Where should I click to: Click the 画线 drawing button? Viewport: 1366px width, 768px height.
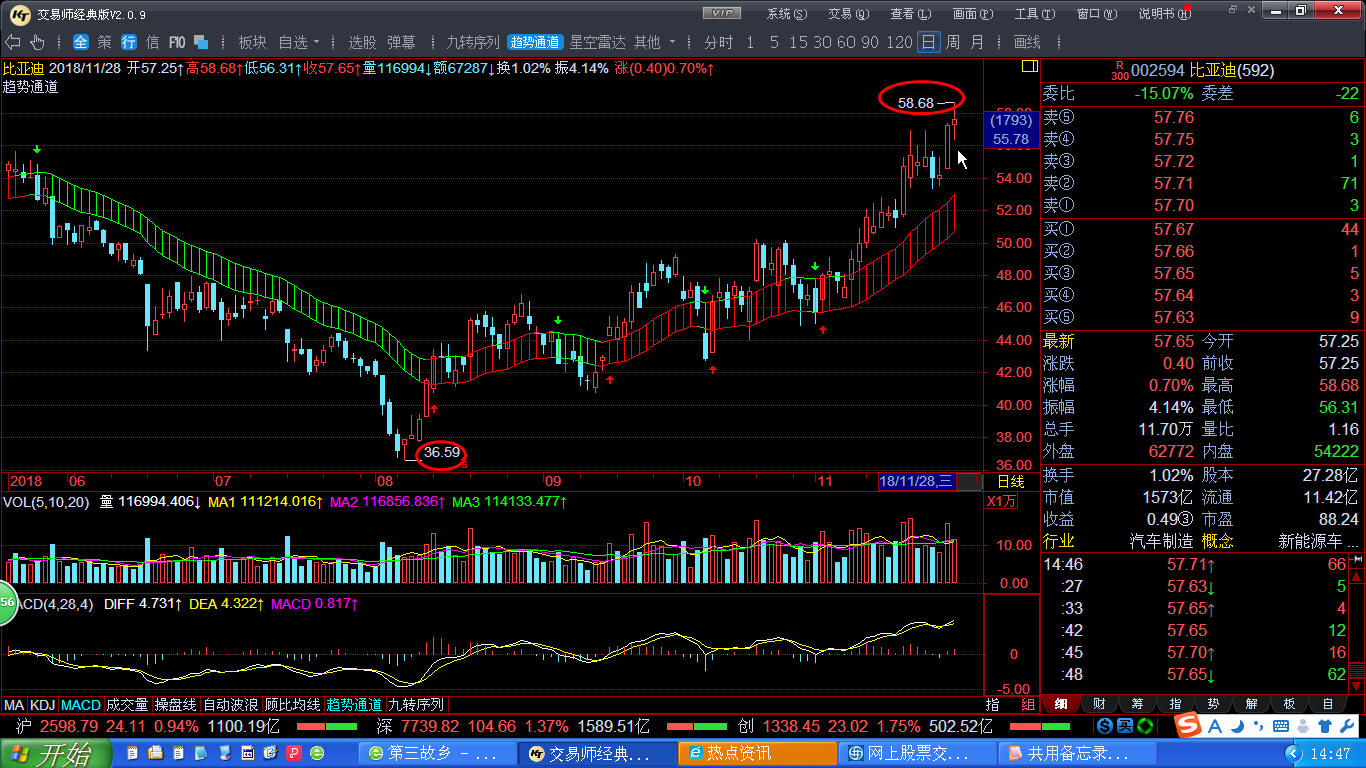(1027, 42)
